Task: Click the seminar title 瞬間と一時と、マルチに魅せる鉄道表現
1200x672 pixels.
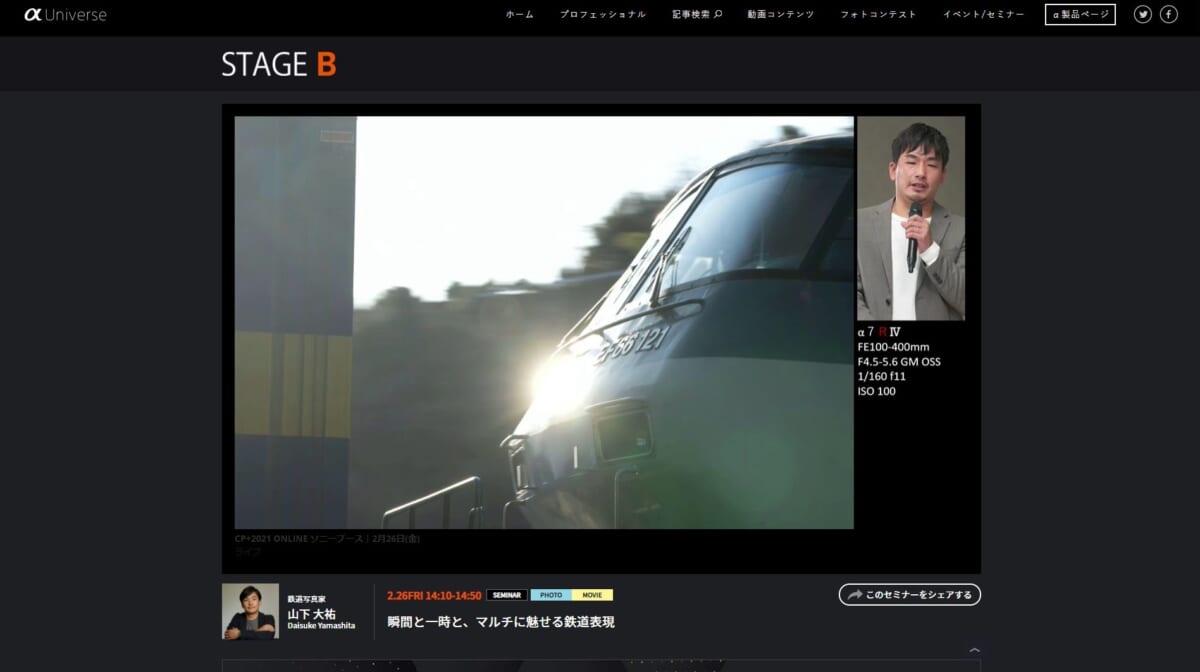Action: click(x=501, y=622)
